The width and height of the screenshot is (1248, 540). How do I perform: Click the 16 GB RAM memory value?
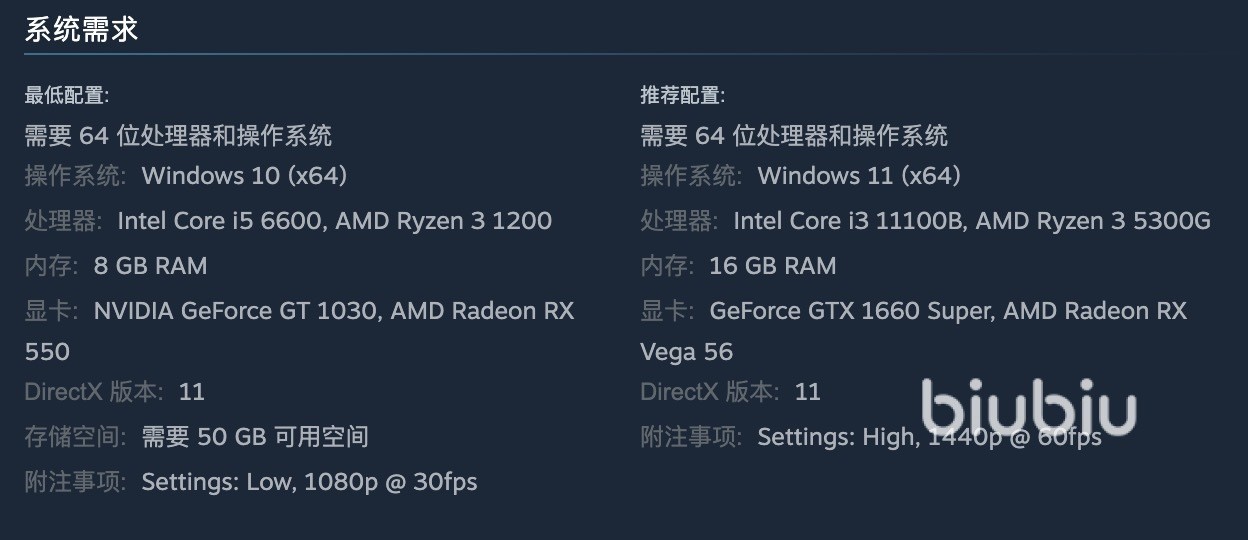tap(772, 266)
